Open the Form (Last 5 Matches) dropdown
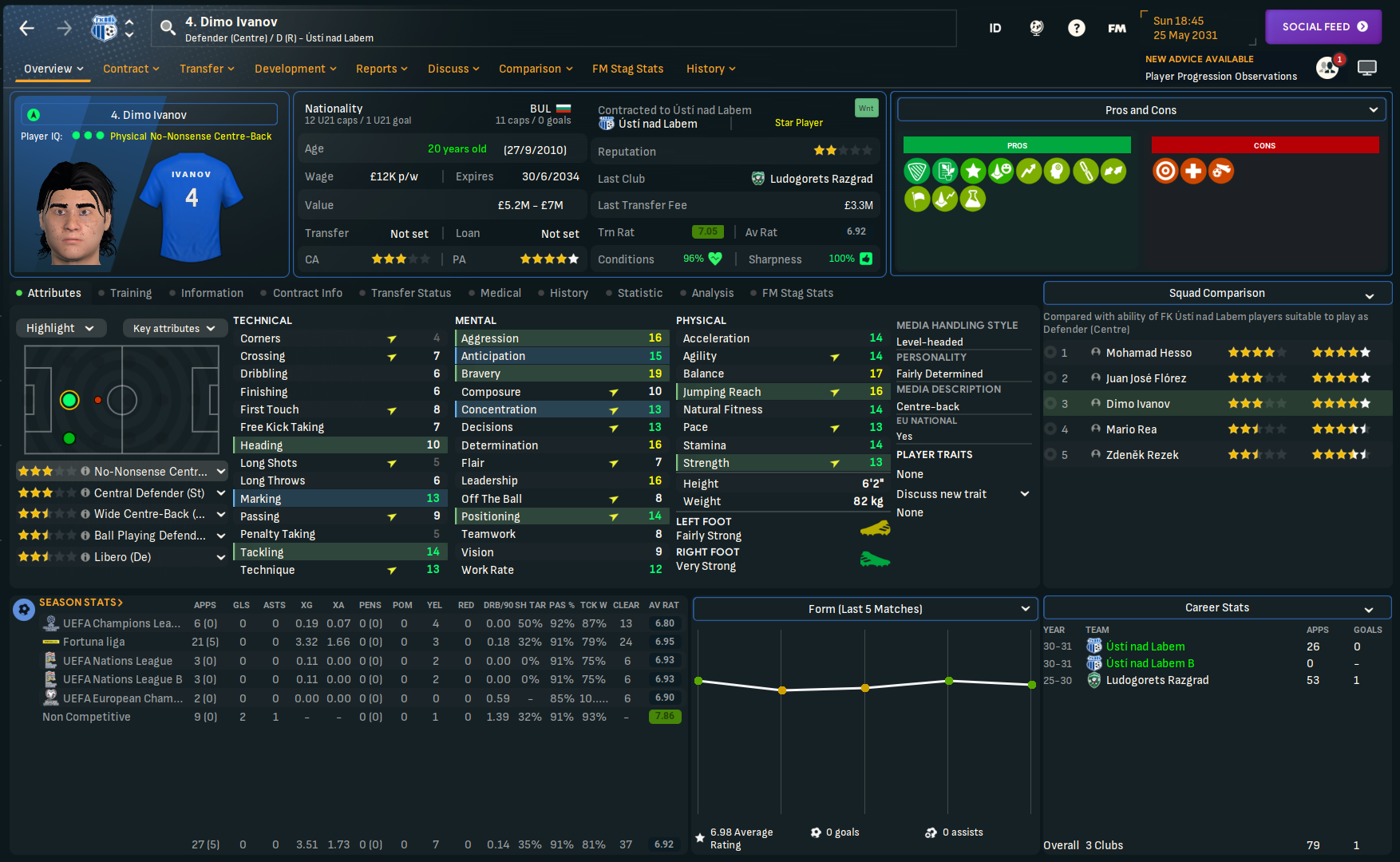The image size is (1400, 862). pos(865,609)
